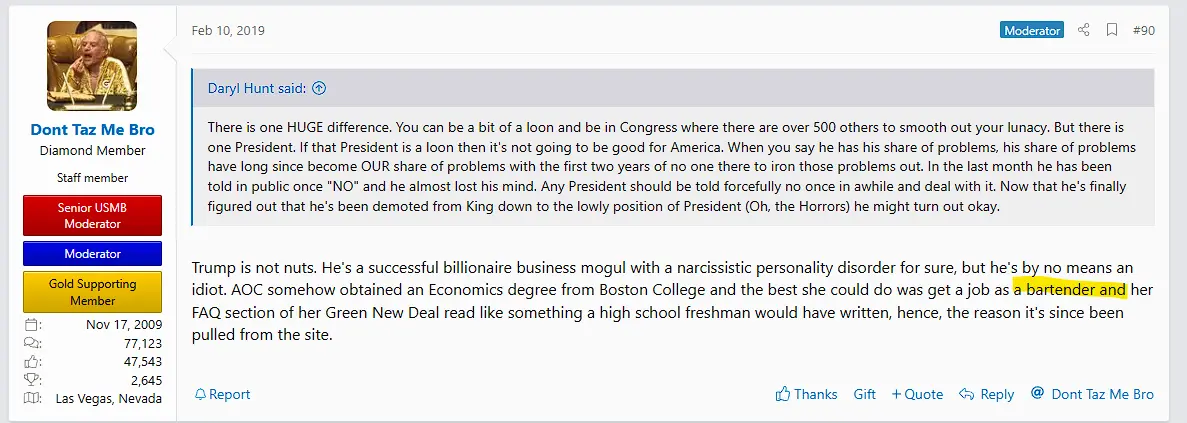Report this post via the bell icon
Image resolution: width=1187 pixels, height=423 pixels.
click(x=200, y=394)
